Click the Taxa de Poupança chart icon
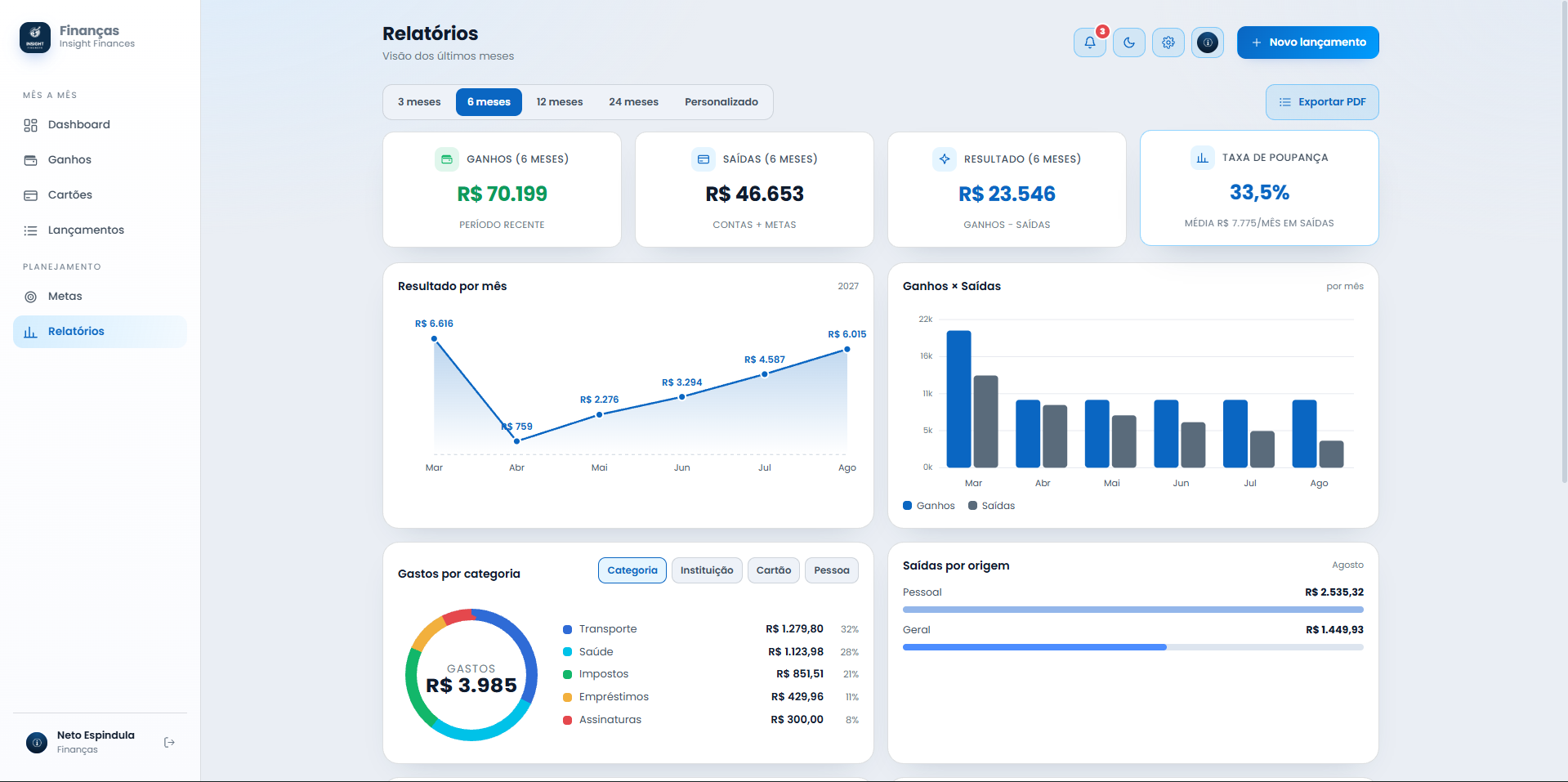The height and width of the screenshot is (782, 1568). (x=1202, y=158)
